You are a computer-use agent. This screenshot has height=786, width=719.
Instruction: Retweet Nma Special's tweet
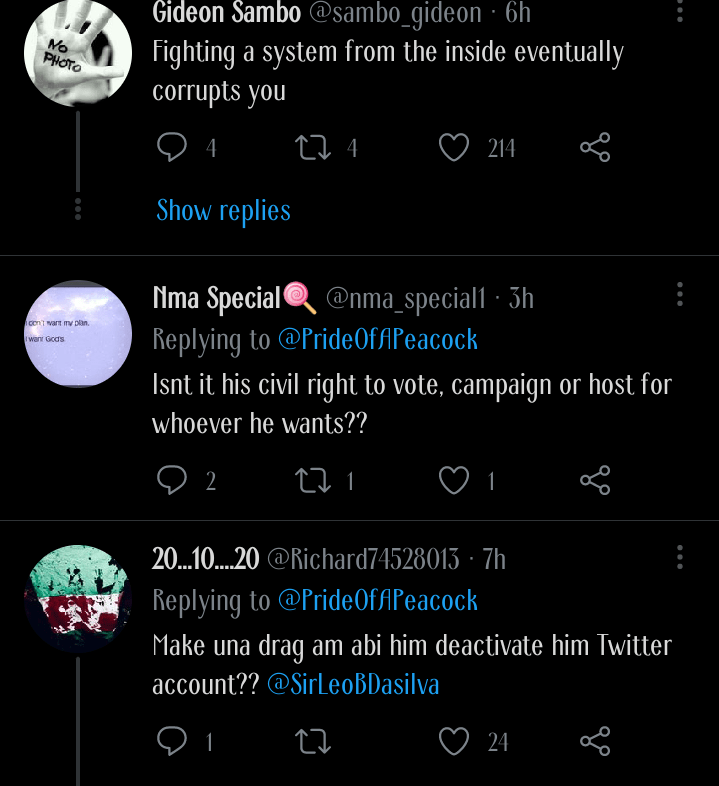(313, 481)
